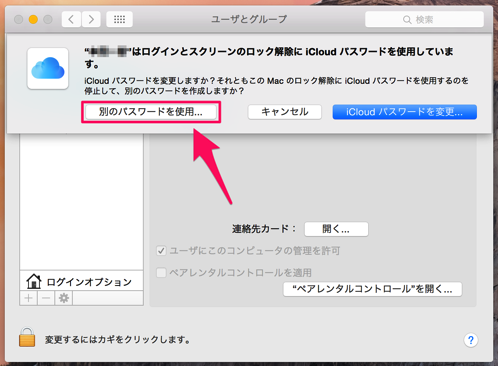498x366 pixels.
Task: Click the ユーザとグループ window title
Action: (249, 19)
